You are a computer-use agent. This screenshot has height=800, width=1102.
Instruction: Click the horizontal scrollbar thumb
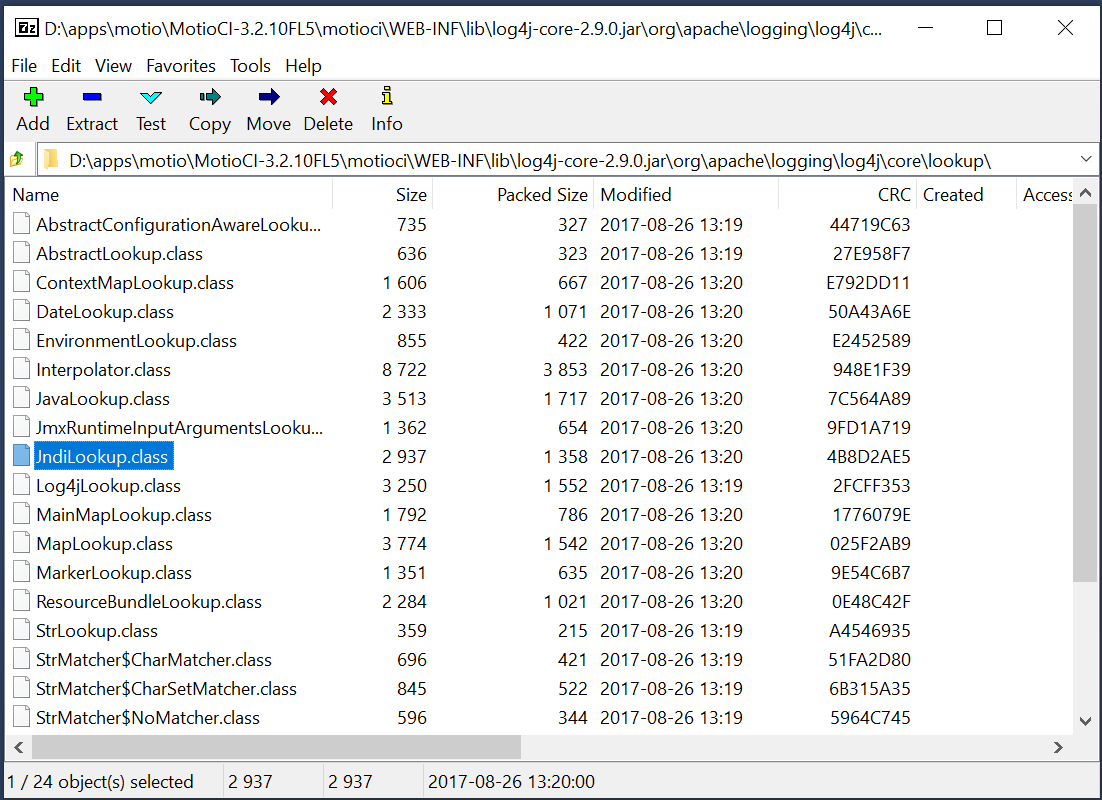(x=276, y=747)
